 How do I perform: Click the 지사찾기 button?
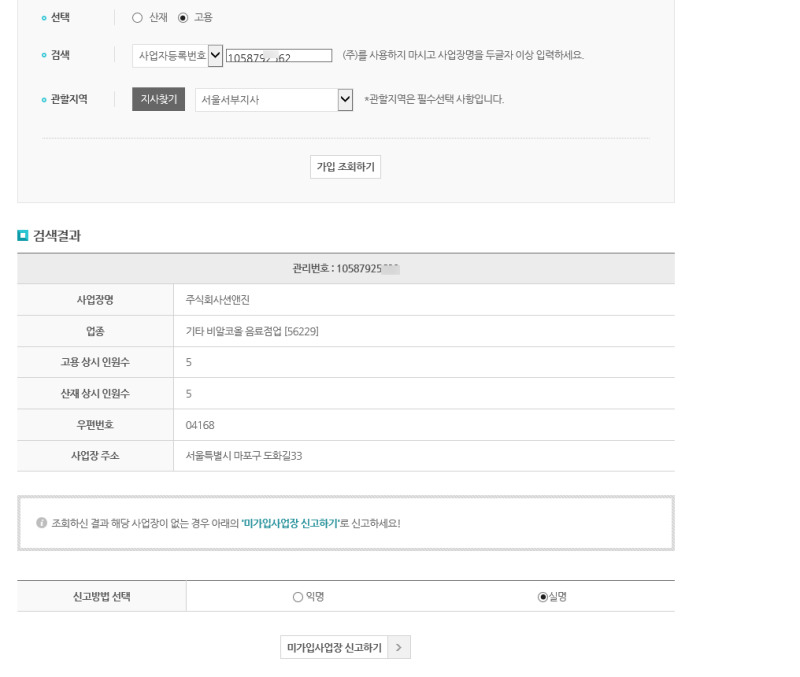coord(158,99)
